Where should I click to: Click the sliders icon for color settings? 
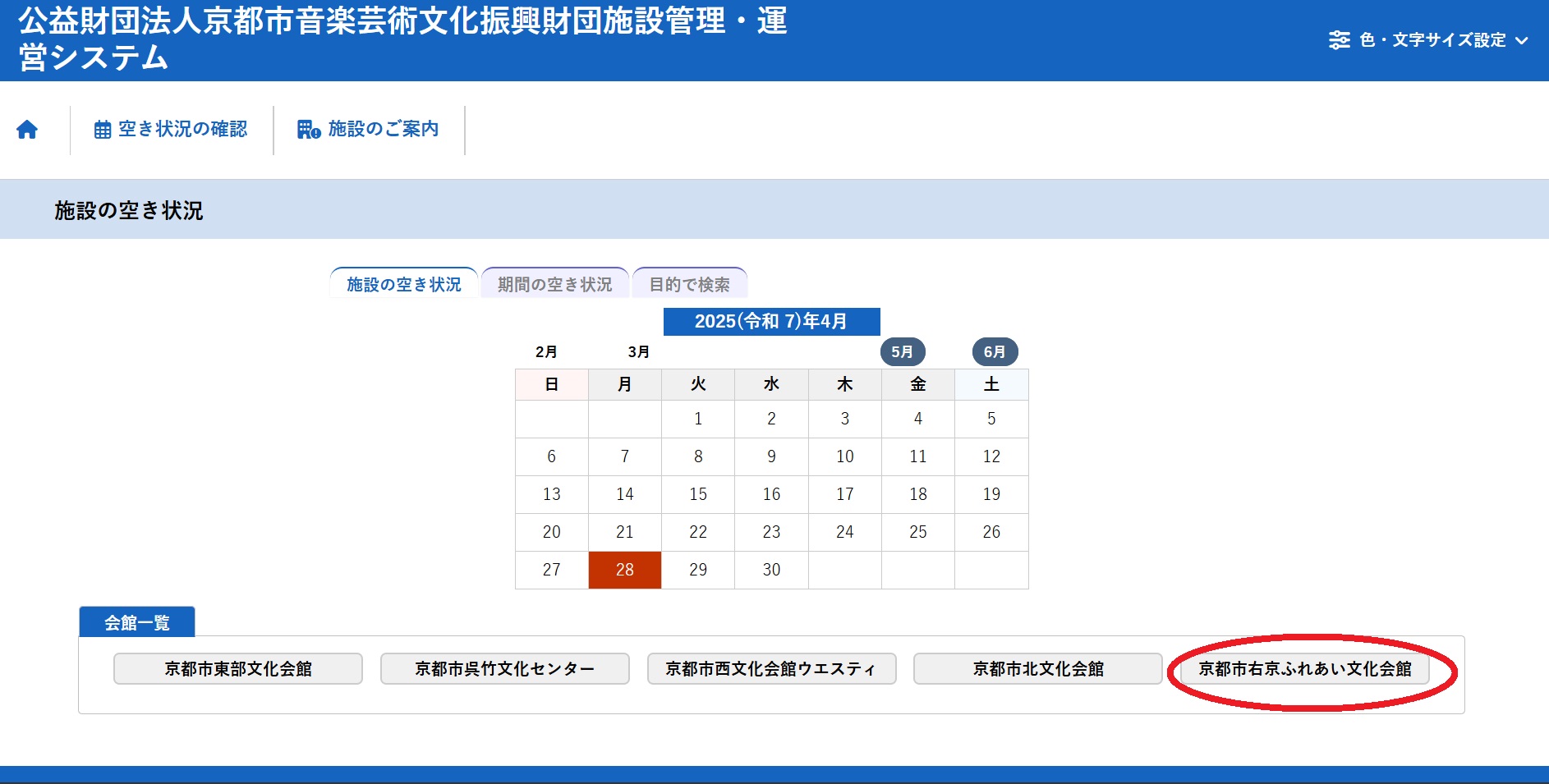click(x=1340, y=40)
